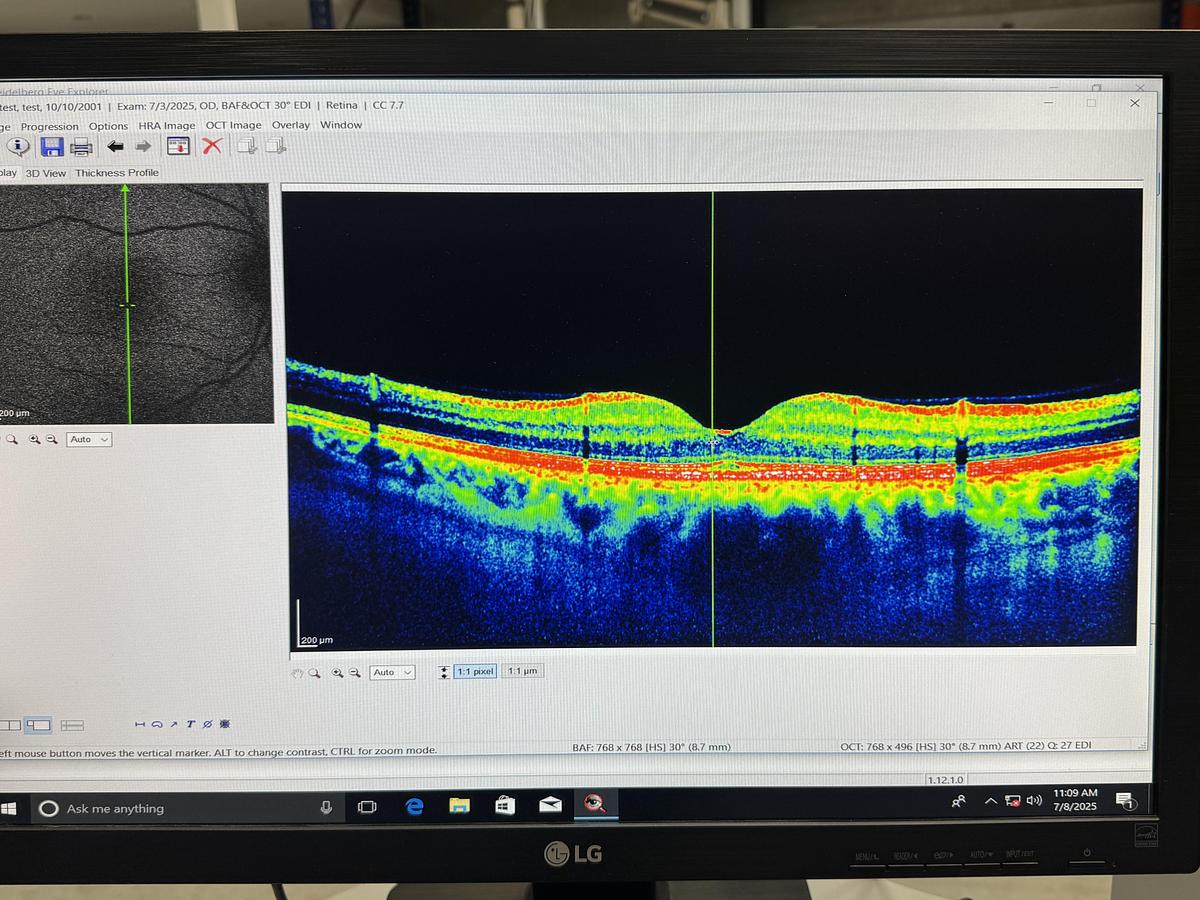Open Auto zoom dropdown below fundus image
The image size is (1200, 900).
[x=89, y=439]
